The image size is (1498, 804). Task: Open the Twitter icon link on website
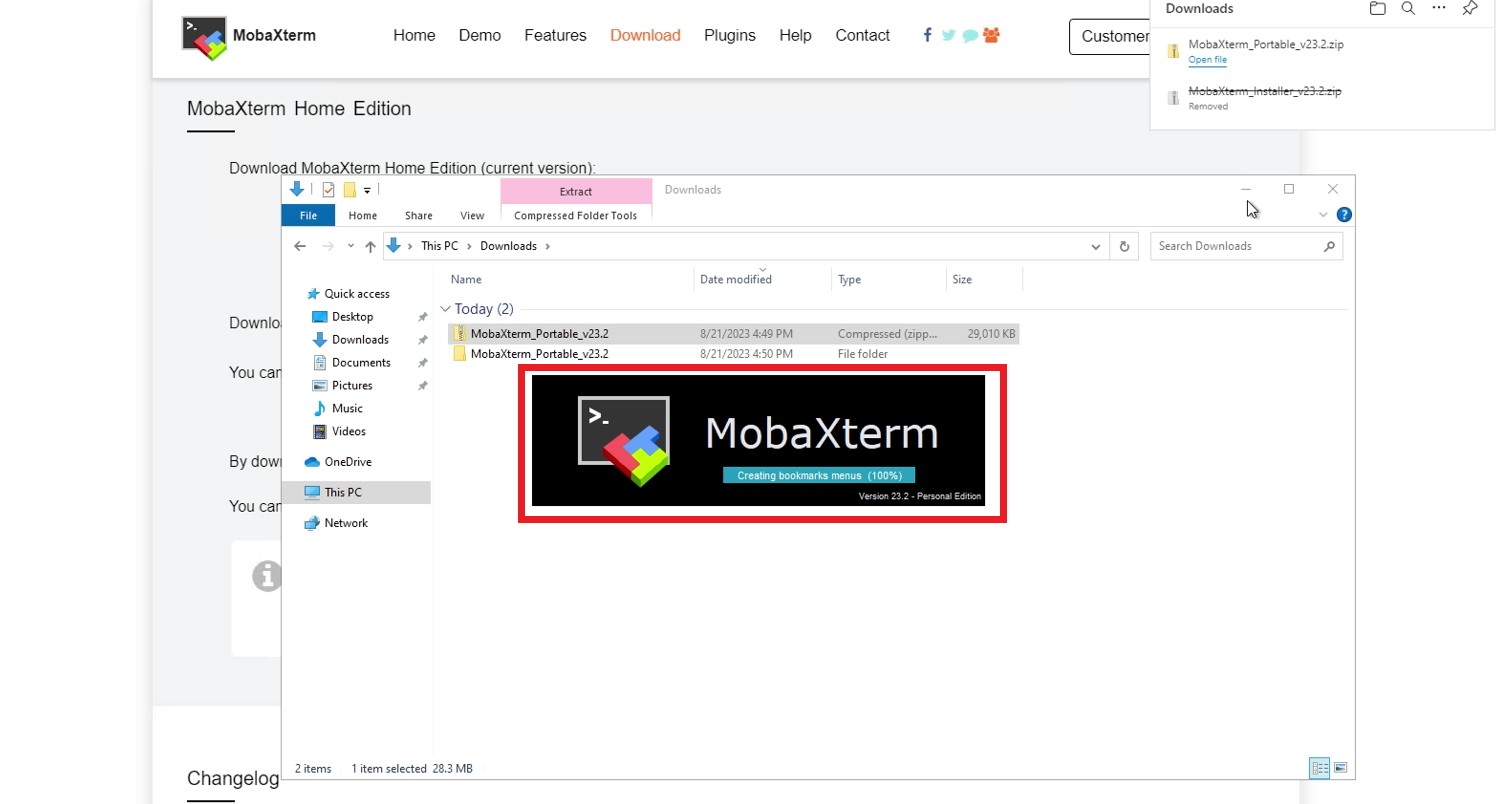948,35
